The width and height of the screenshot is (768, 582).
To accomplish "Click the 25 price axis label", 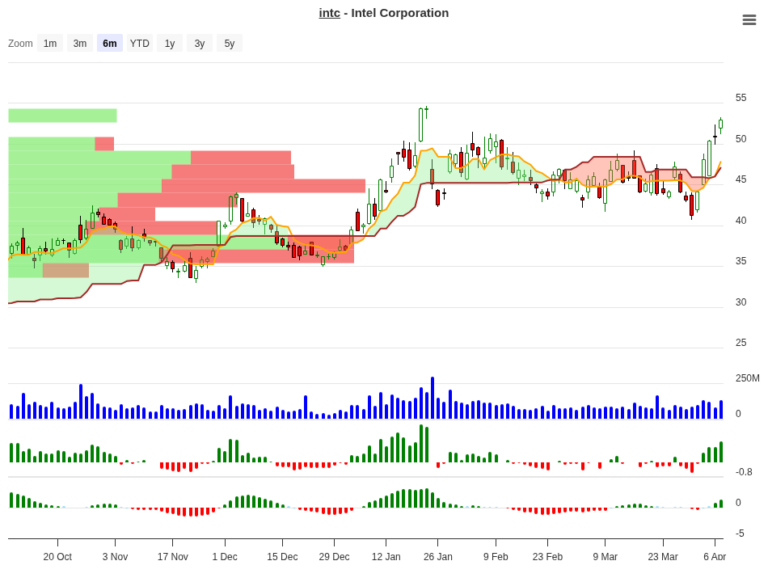I will click(741, 343).
